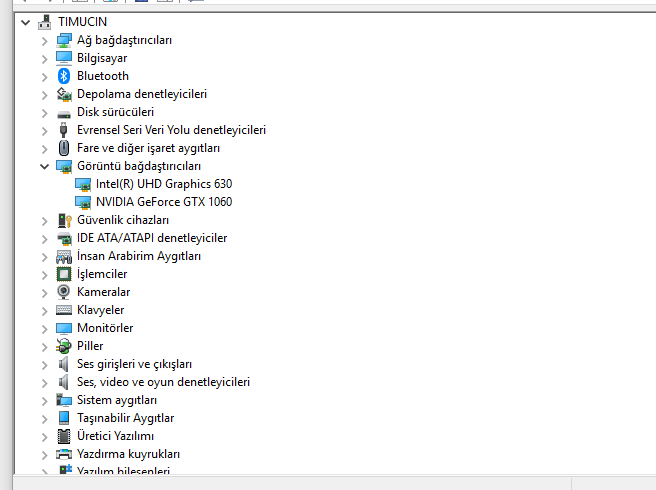Click the Sistem aygıtları folder icon
This screenshot has width=656, height=490.
[64, 400]
